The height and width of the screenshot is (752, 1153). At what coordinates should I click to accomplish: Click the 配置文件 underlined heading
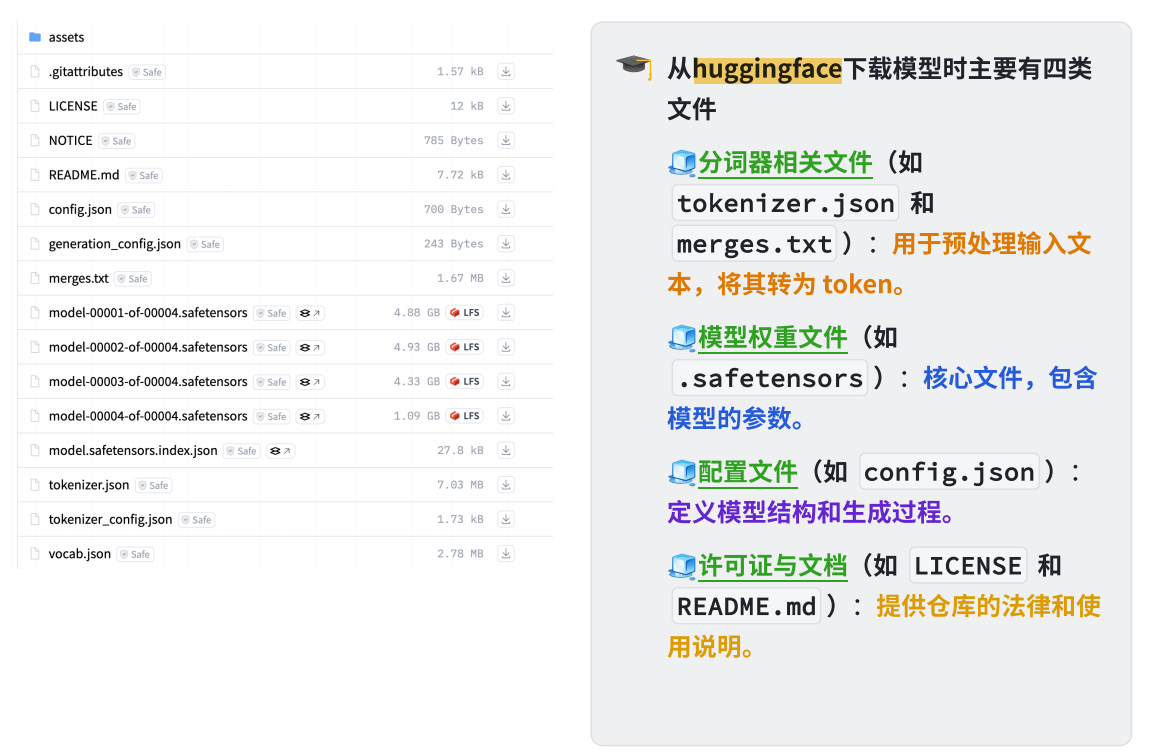click(x=747, y=472)
